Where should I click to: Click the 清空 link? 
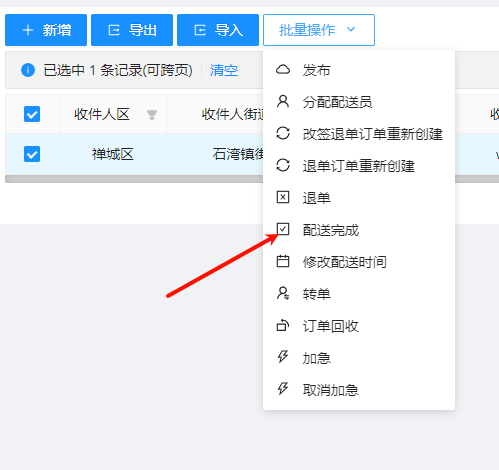click(224, 70)
